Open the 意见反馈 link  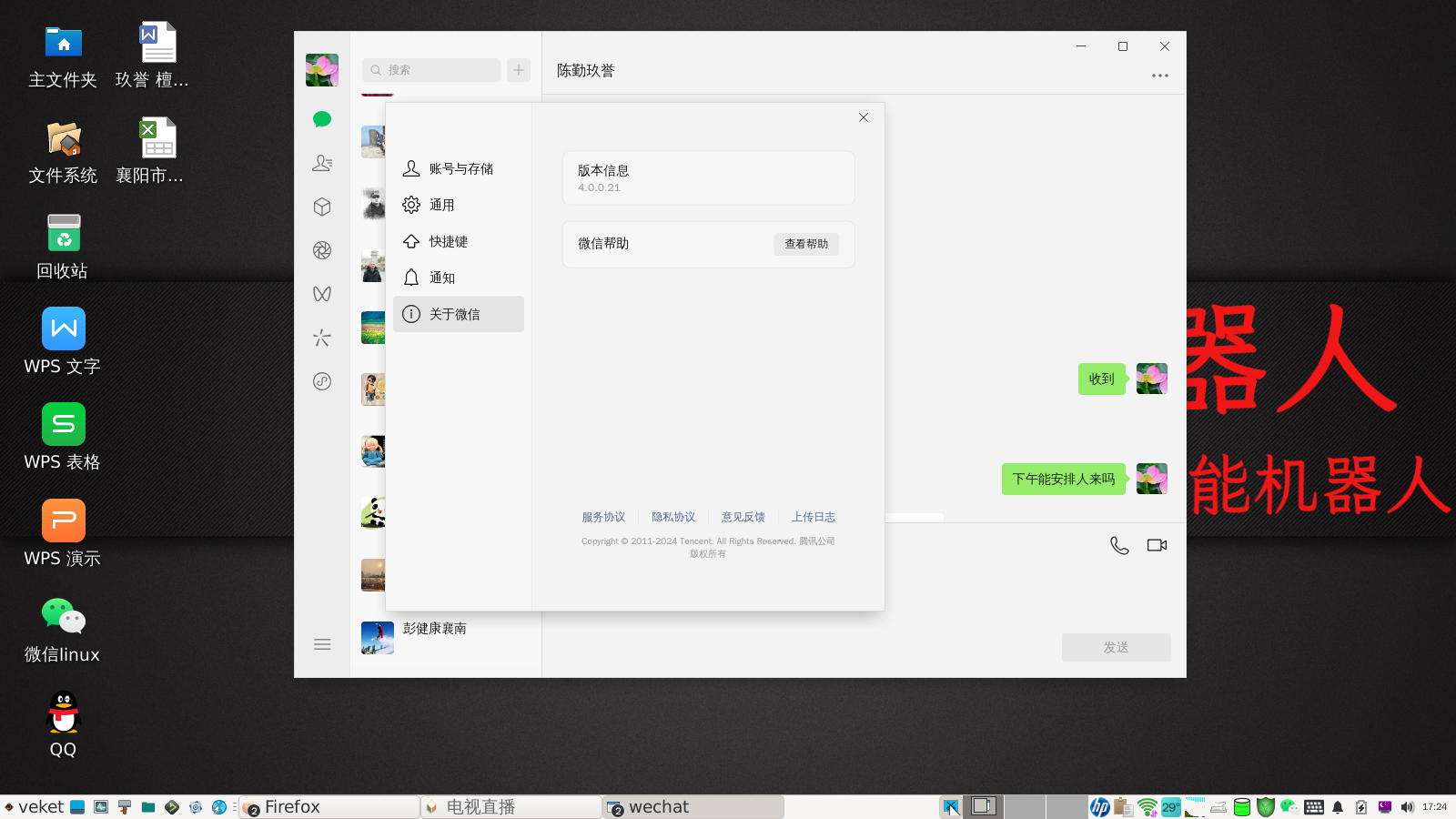[x=743, y=517]
